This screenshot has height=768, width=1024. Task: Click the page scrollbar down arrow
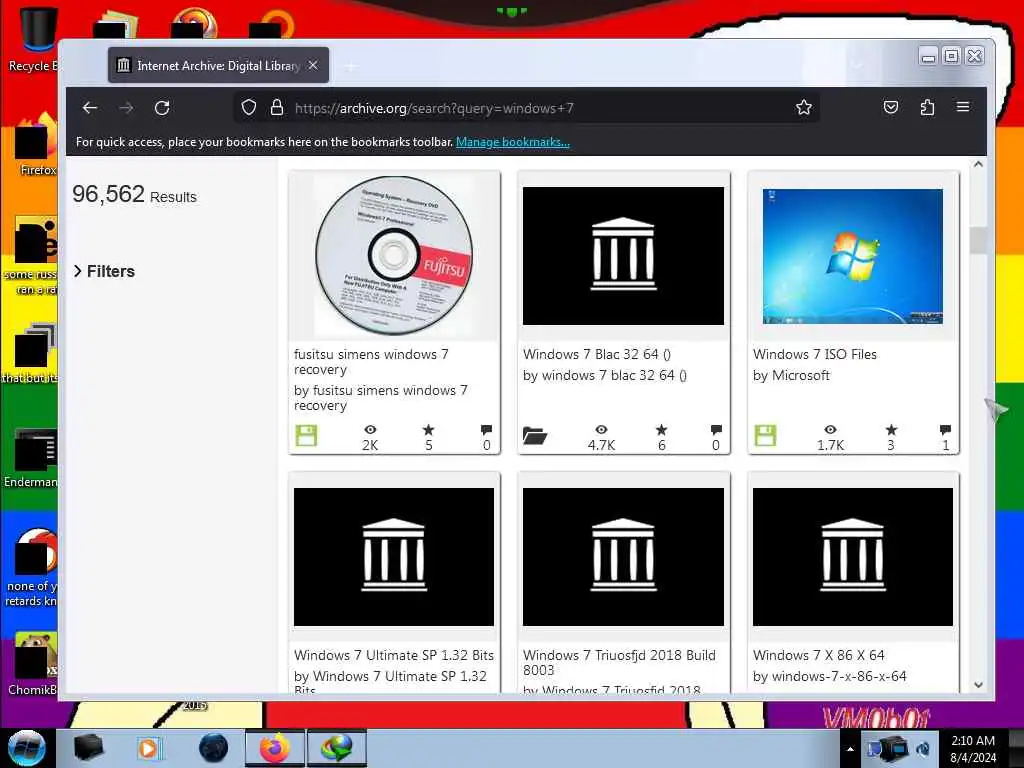point(978,684)
